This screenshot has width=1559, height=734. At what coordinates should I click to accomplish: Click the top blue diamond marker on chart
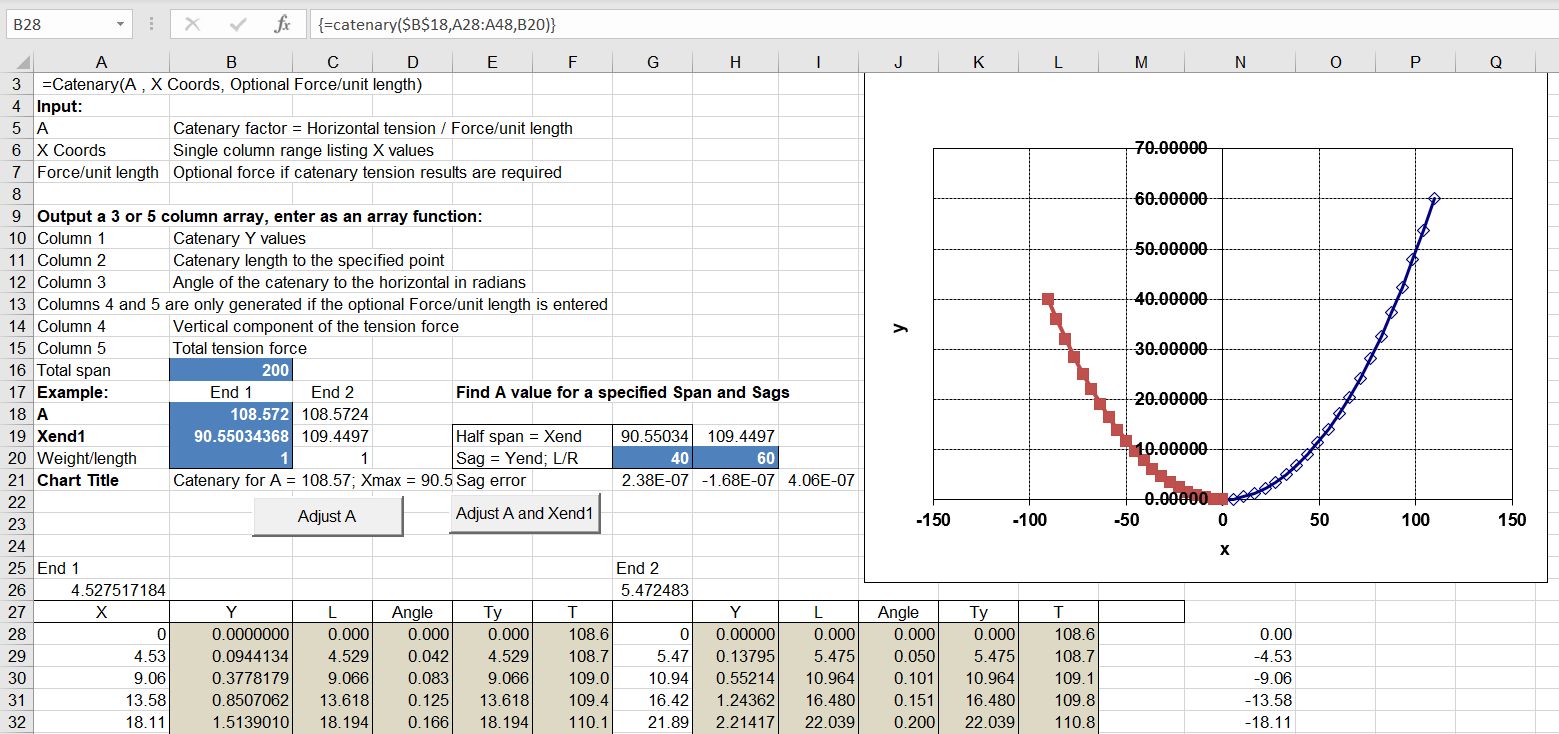tap(1434, 199)
